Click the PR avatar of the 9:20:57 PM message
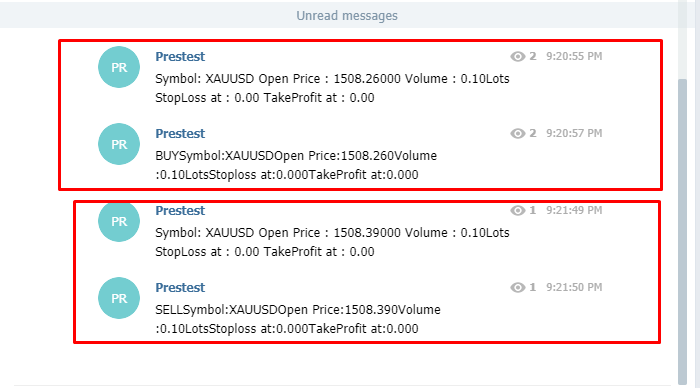This screenshot has height=388, width=700. (x=119, y=144)
